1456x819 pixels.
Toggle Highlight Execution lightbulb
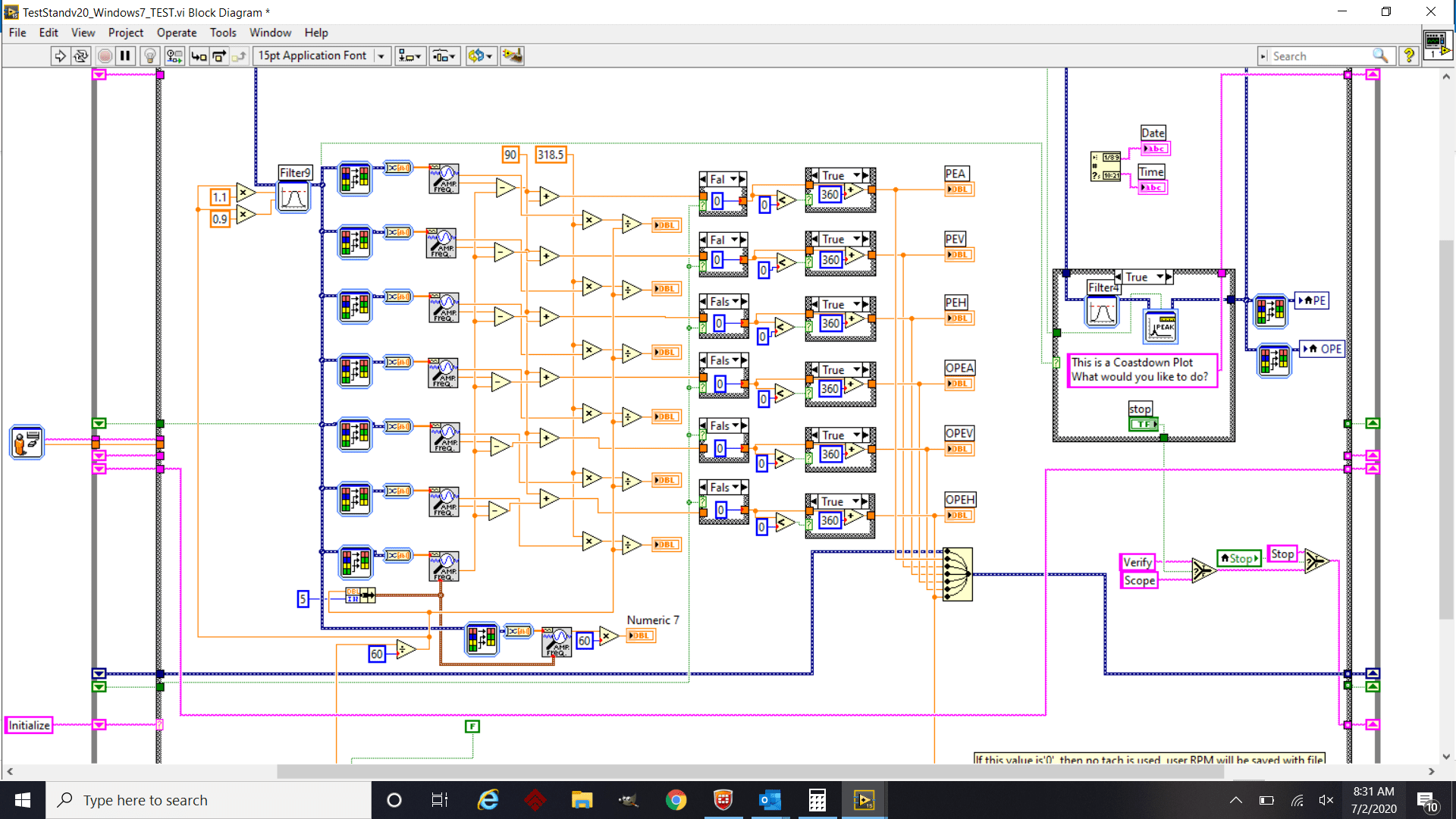[x=150, y=55]
